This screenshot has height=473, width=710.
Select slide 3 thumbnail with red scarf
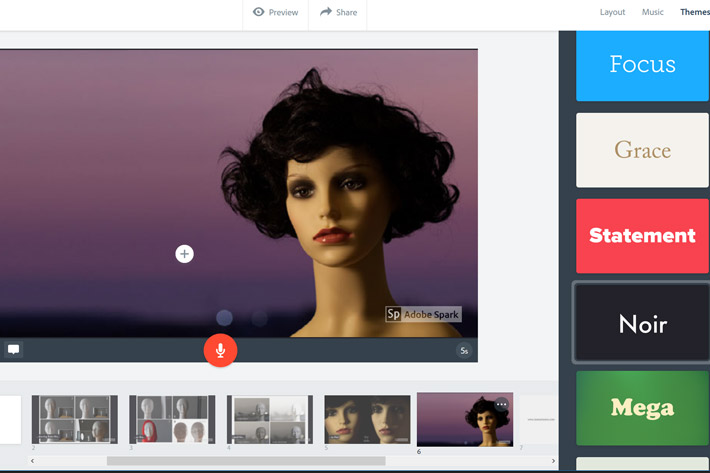point(172,419)
